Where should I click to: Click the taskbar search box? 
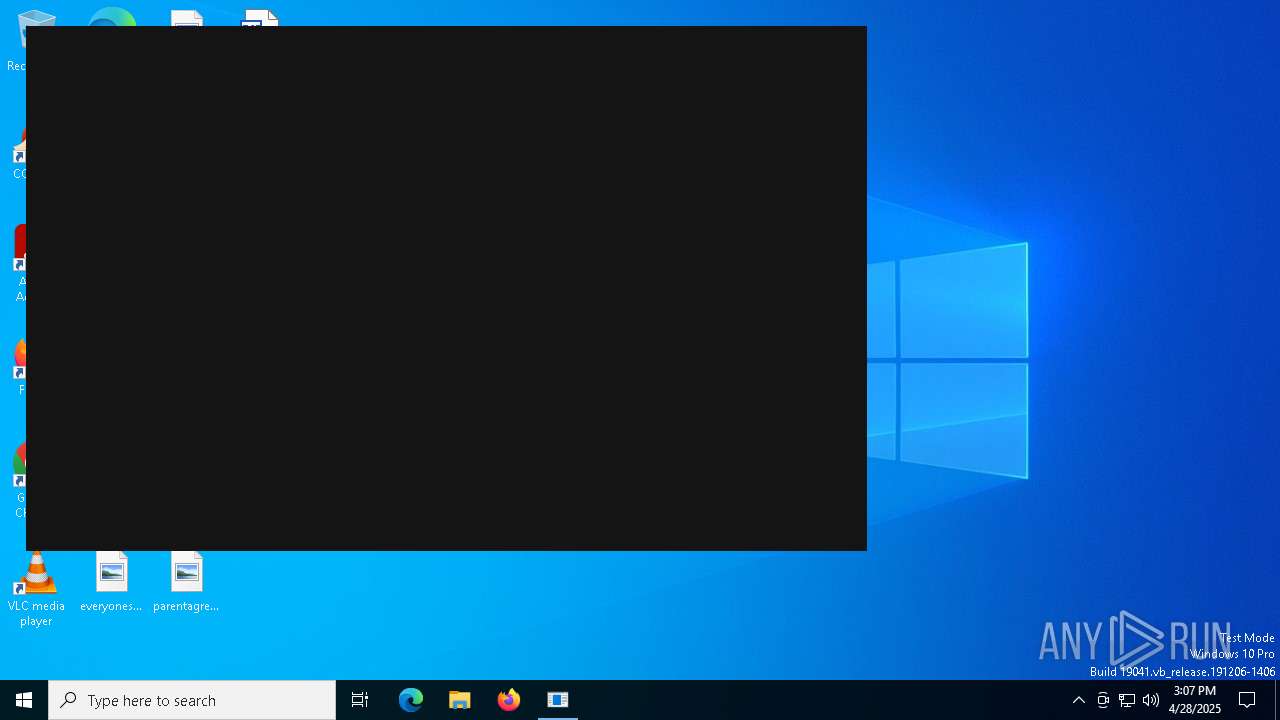coord(192,700)
